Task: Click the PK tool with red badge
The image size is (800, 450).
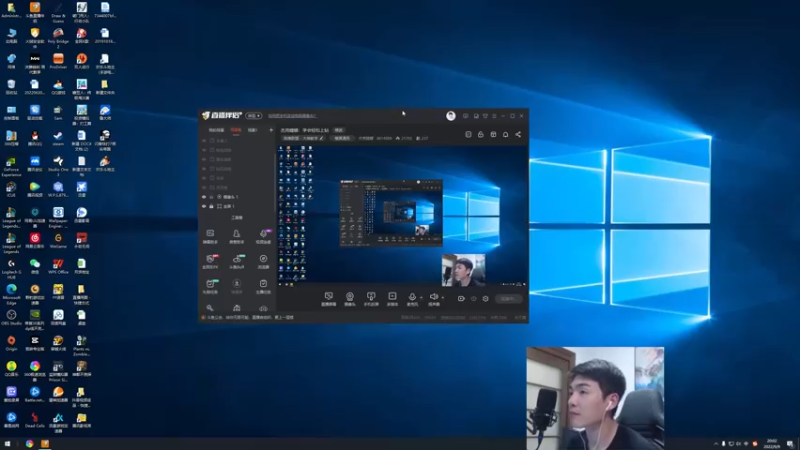Action: [x=210, y=261]
